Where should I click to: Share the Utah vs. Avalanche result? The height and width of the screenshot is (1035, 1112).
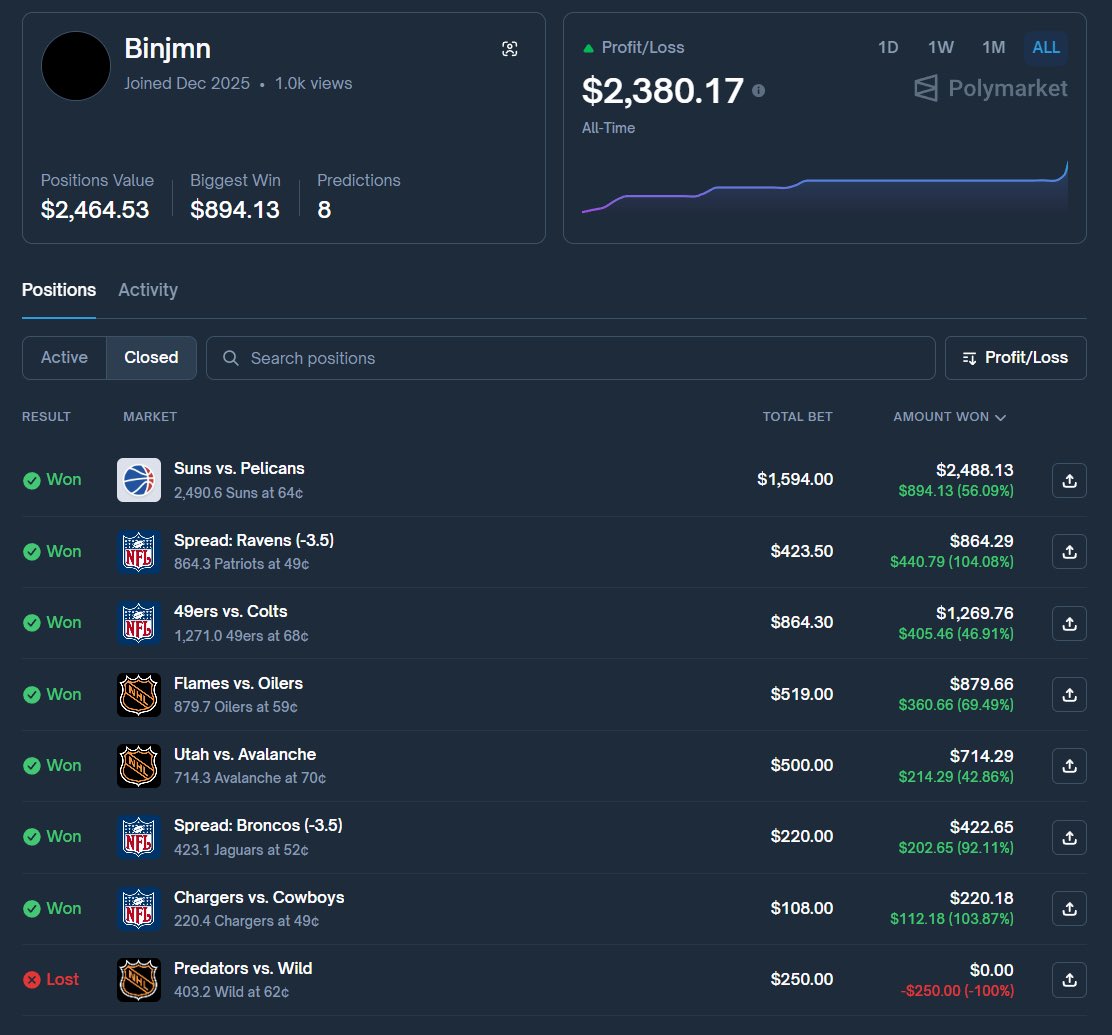1069,765
